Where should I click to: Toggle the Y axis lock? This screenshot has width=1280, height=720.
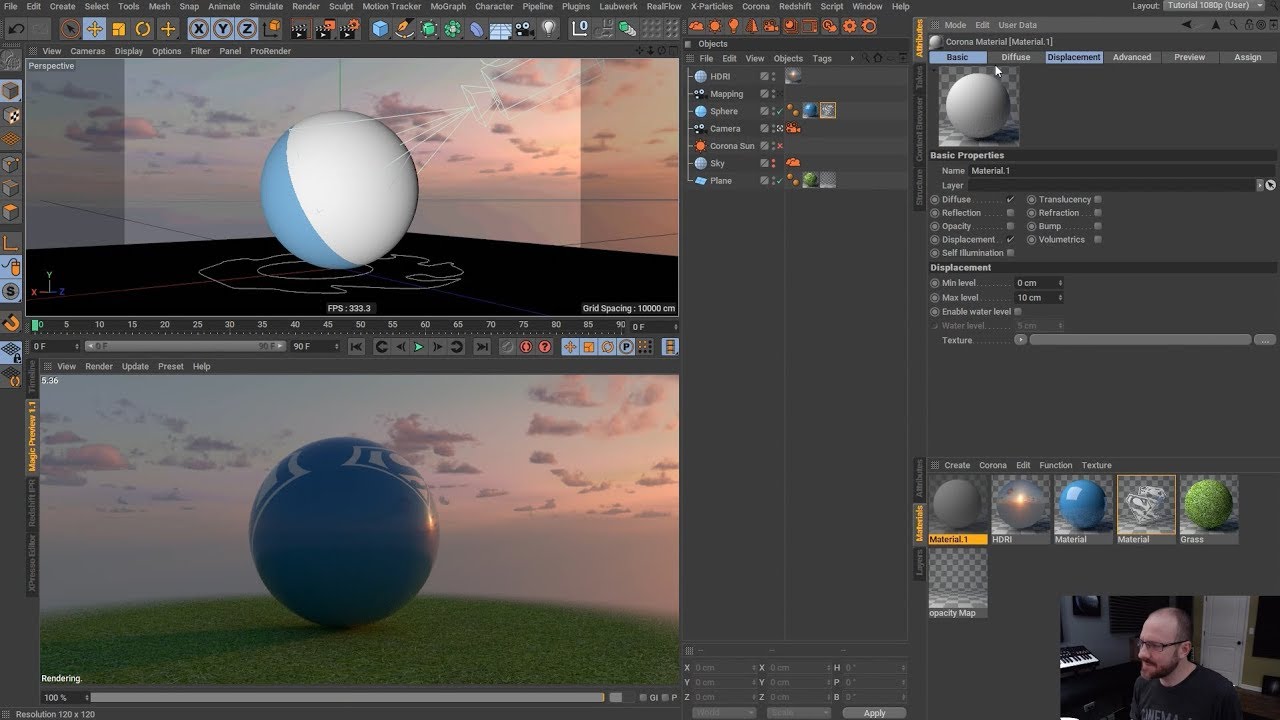tap(222, 29)
